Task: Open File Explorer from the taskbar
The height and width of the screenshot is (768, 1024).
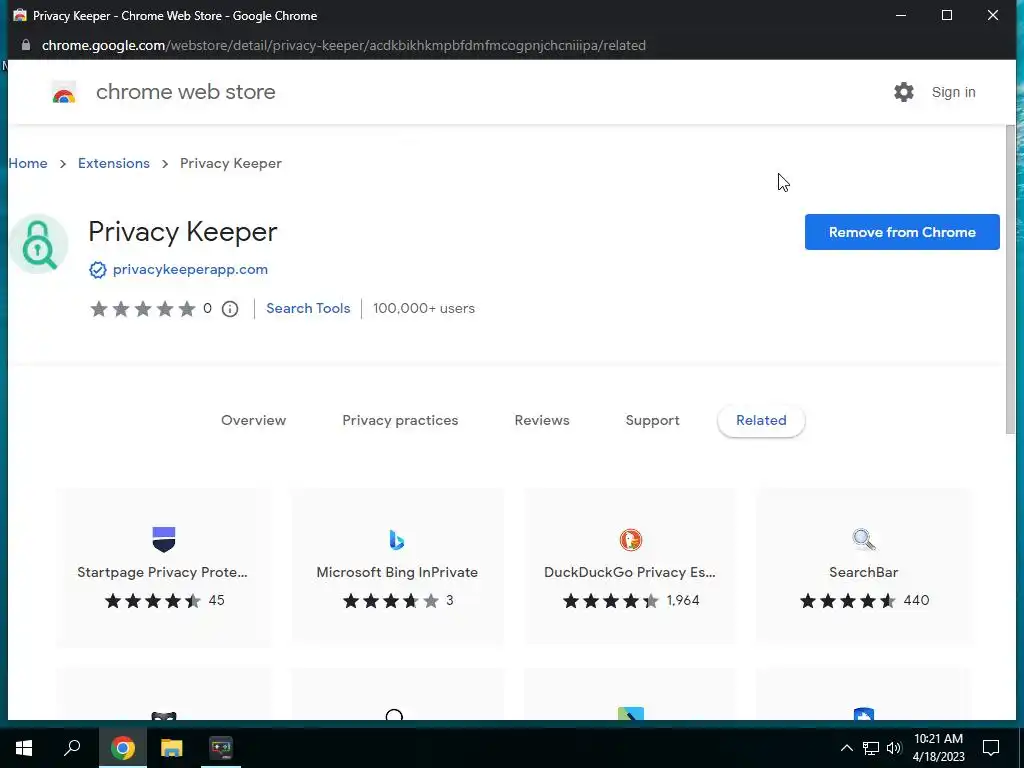Action: point(172,748)
